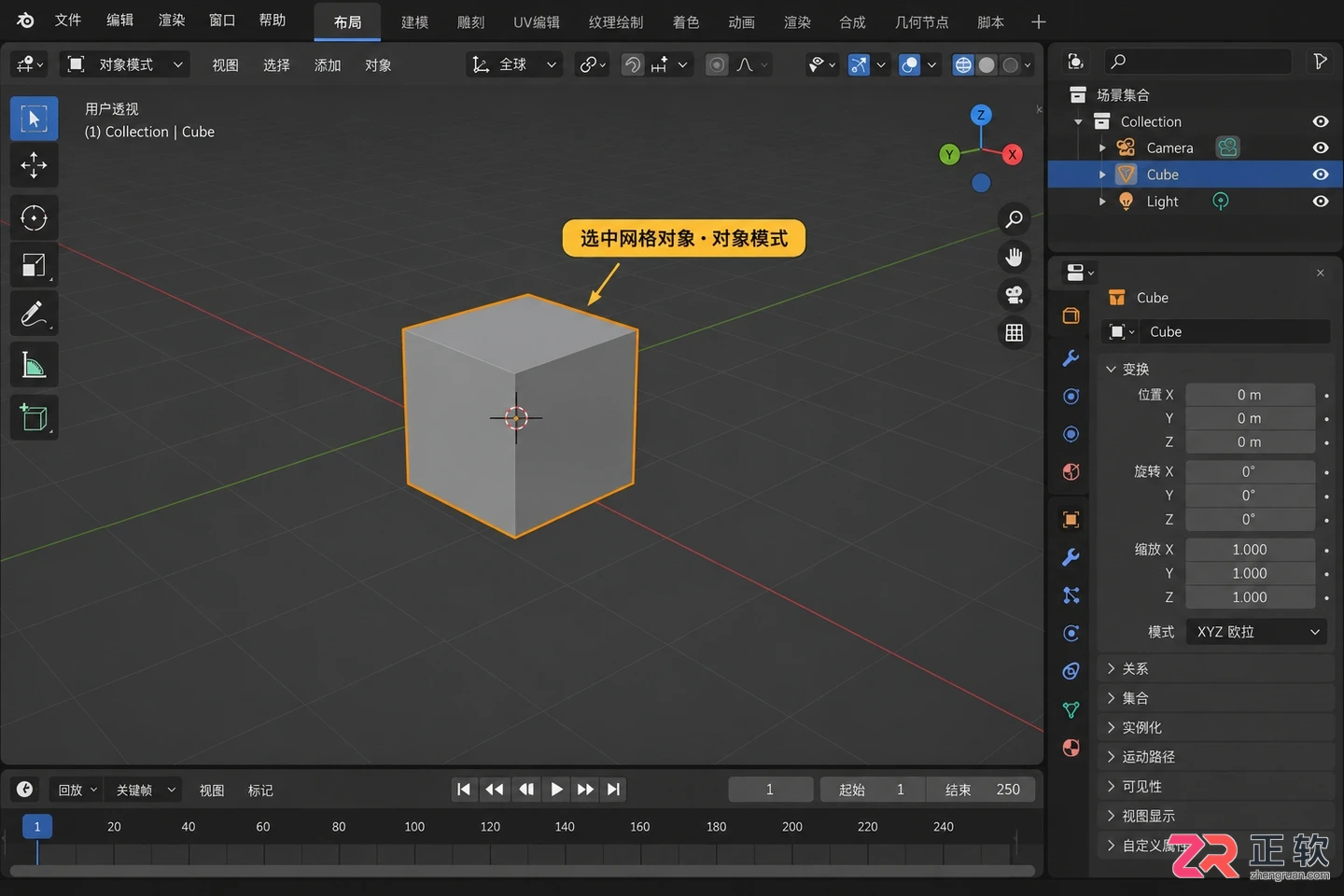Play the animation forward
Image resolution: width=1344 pixels, height=896 pixels.
[x=556, y=790]
